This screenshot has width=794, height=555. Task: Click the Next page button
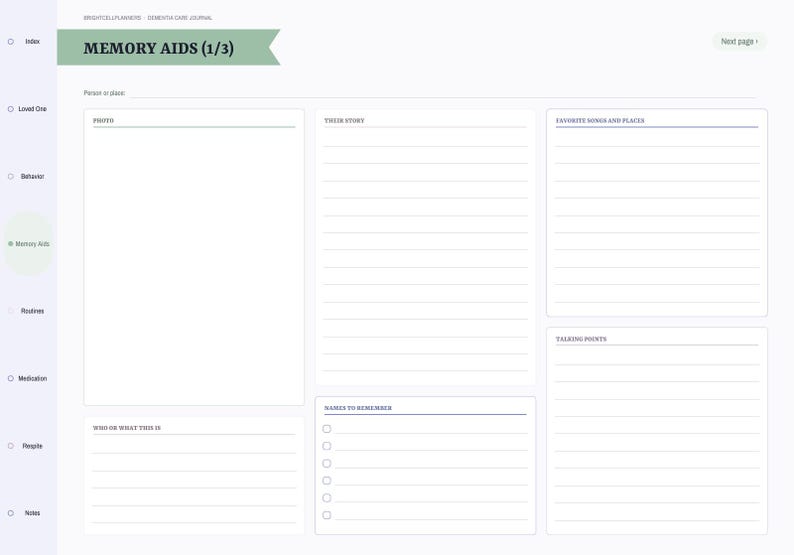point(739,42)
